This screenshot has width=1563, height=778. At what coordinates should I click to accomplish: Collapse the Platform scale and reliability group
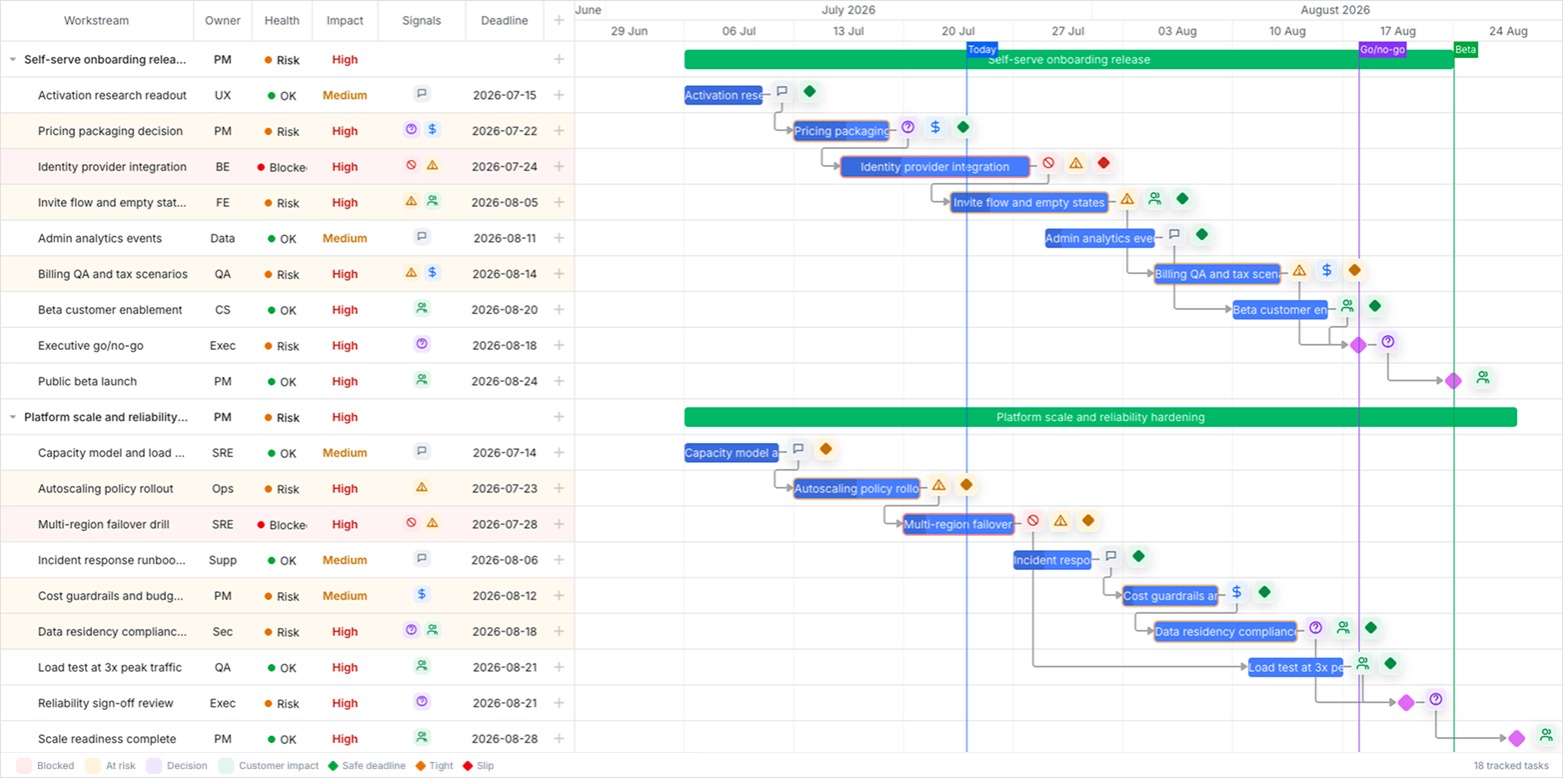pyautogui.click(x=13, y=417)
